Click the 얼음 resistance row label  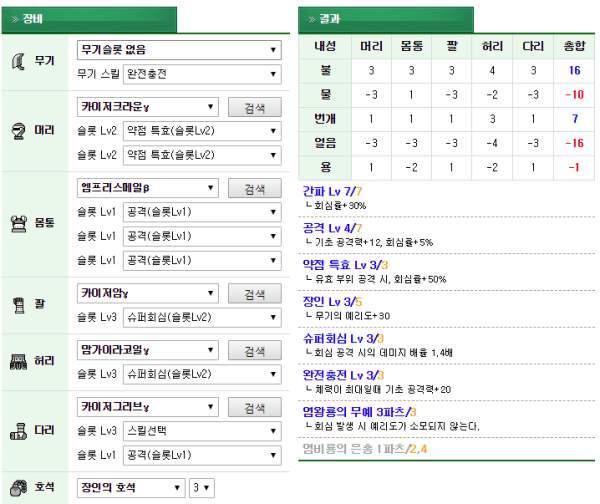(325, 143)
